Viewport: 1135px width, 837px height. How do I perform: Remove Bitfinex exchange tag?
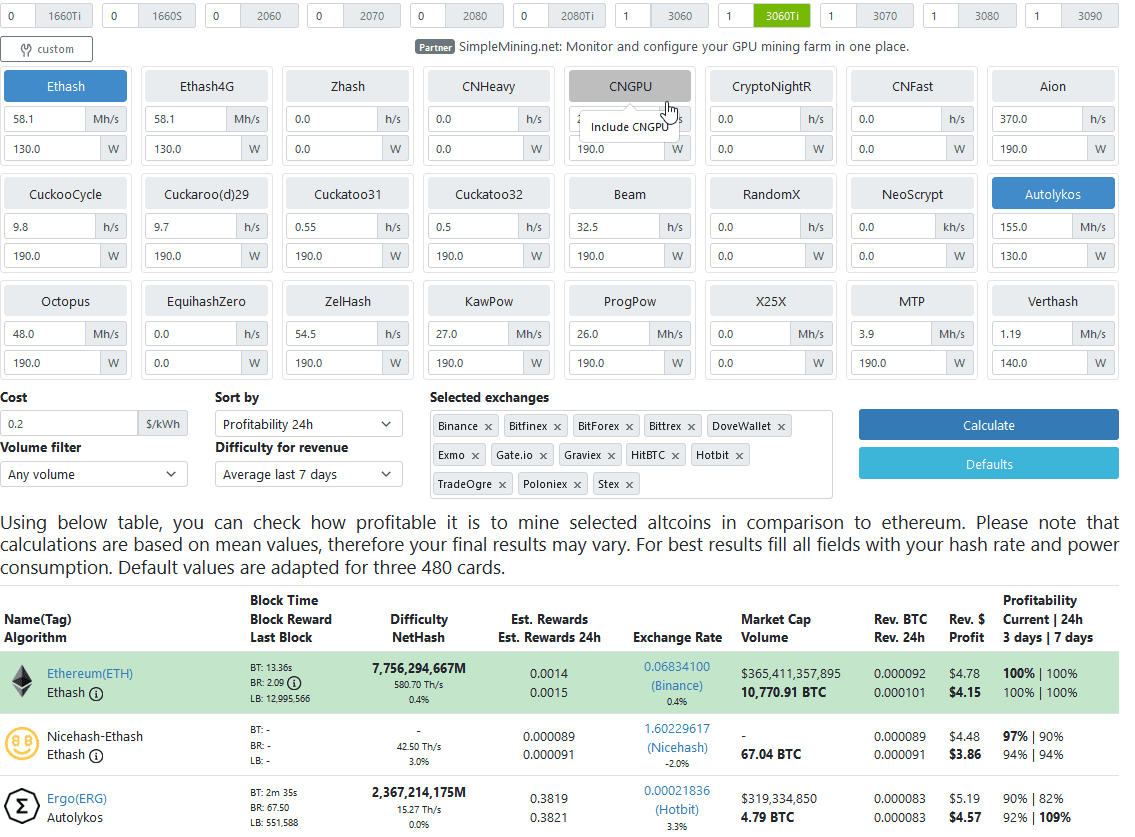pos(557,426)
